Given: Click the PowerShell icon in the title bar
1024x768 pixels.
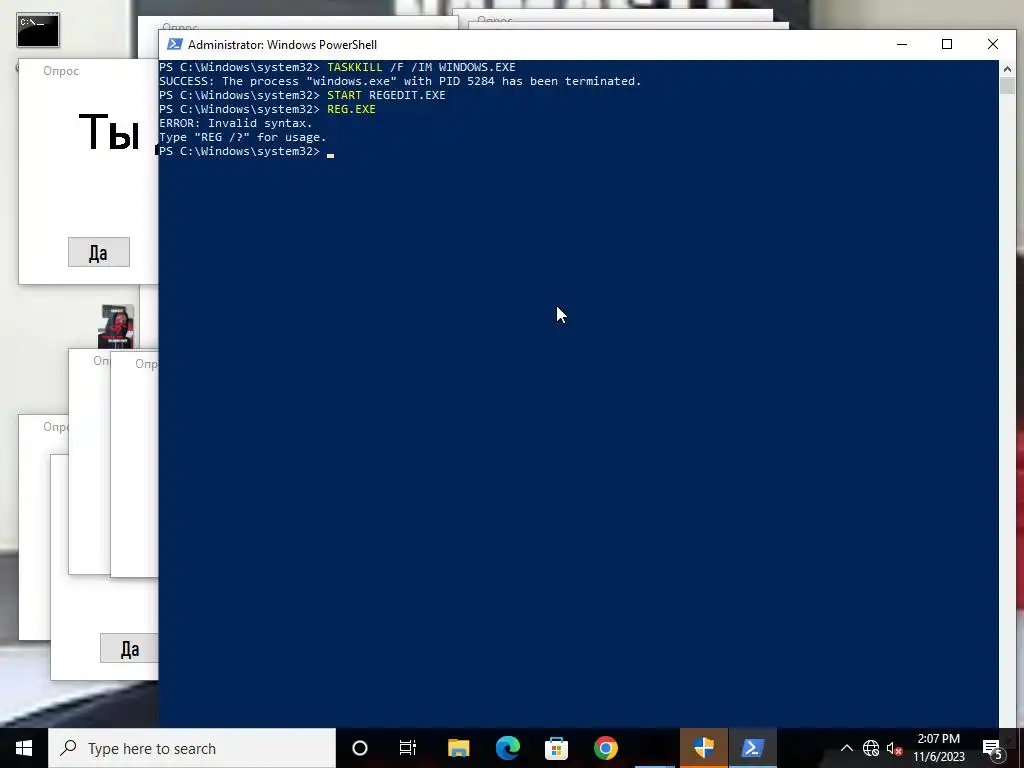Looking at the screenshot, I should pos(174,44).
